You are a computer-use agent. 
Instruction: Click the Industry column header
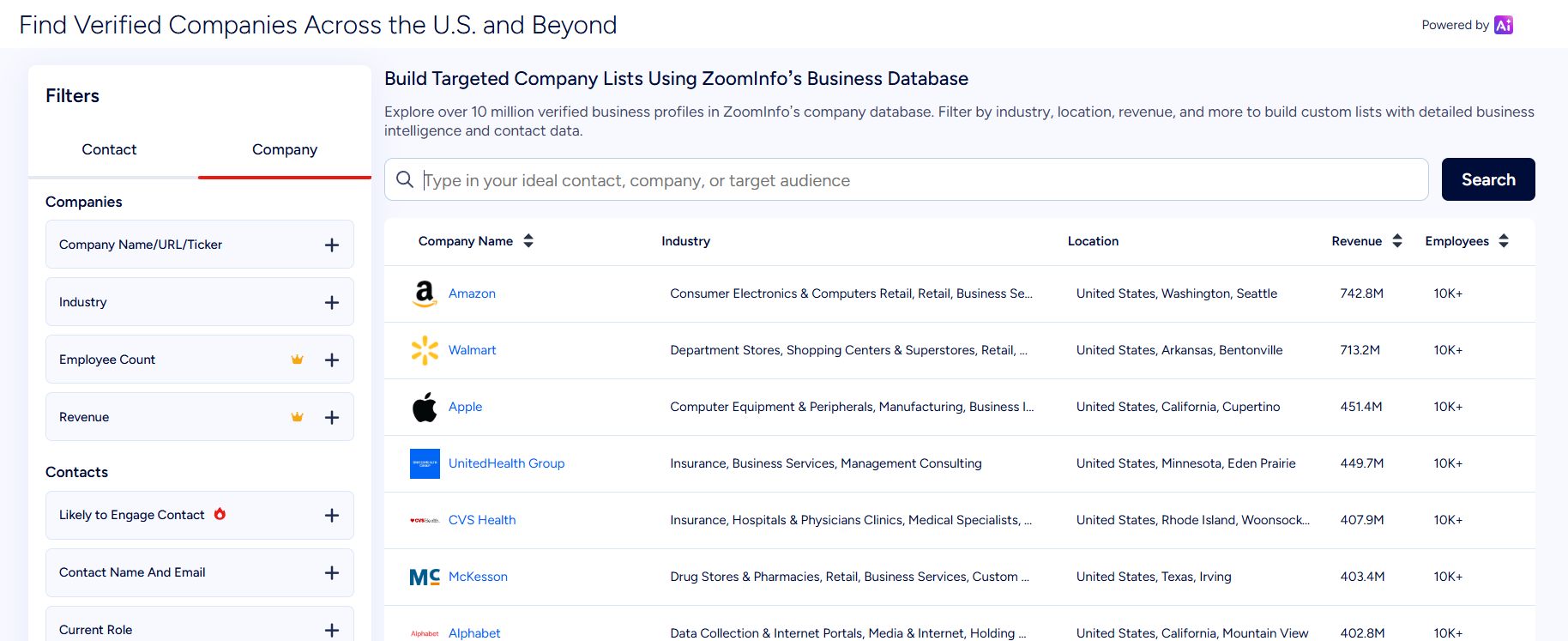(685, 241)
